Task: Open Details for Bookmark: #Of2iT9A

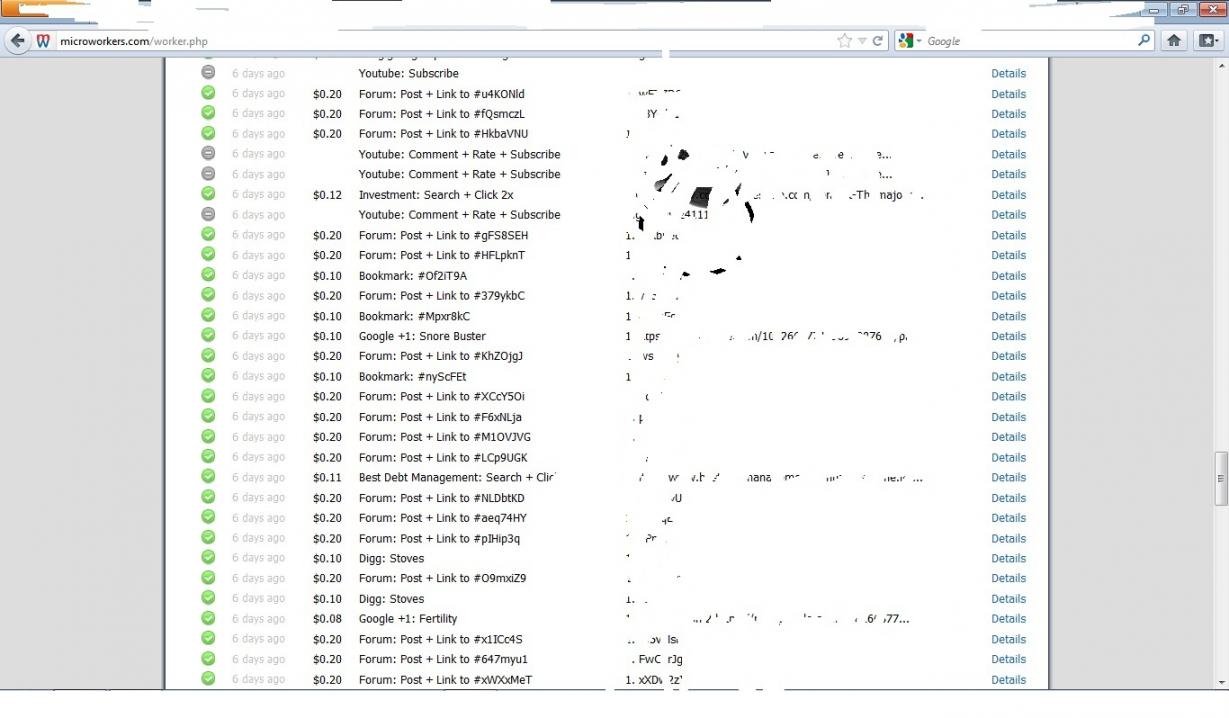Action: pos(1008,276)
